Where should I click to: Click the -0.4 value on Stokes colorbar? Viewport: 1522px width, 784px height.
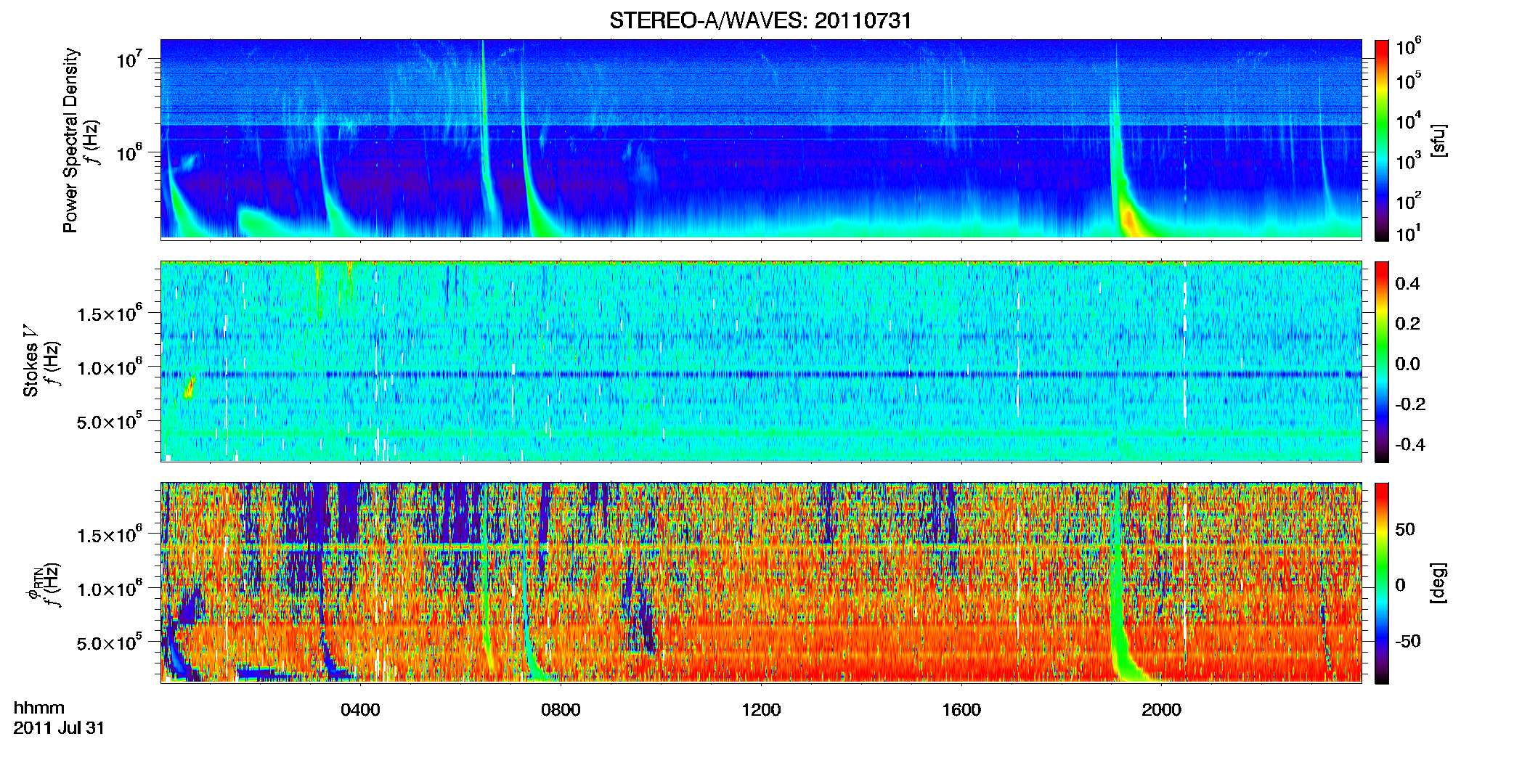pyautogui.click(x=1410, y=444)
